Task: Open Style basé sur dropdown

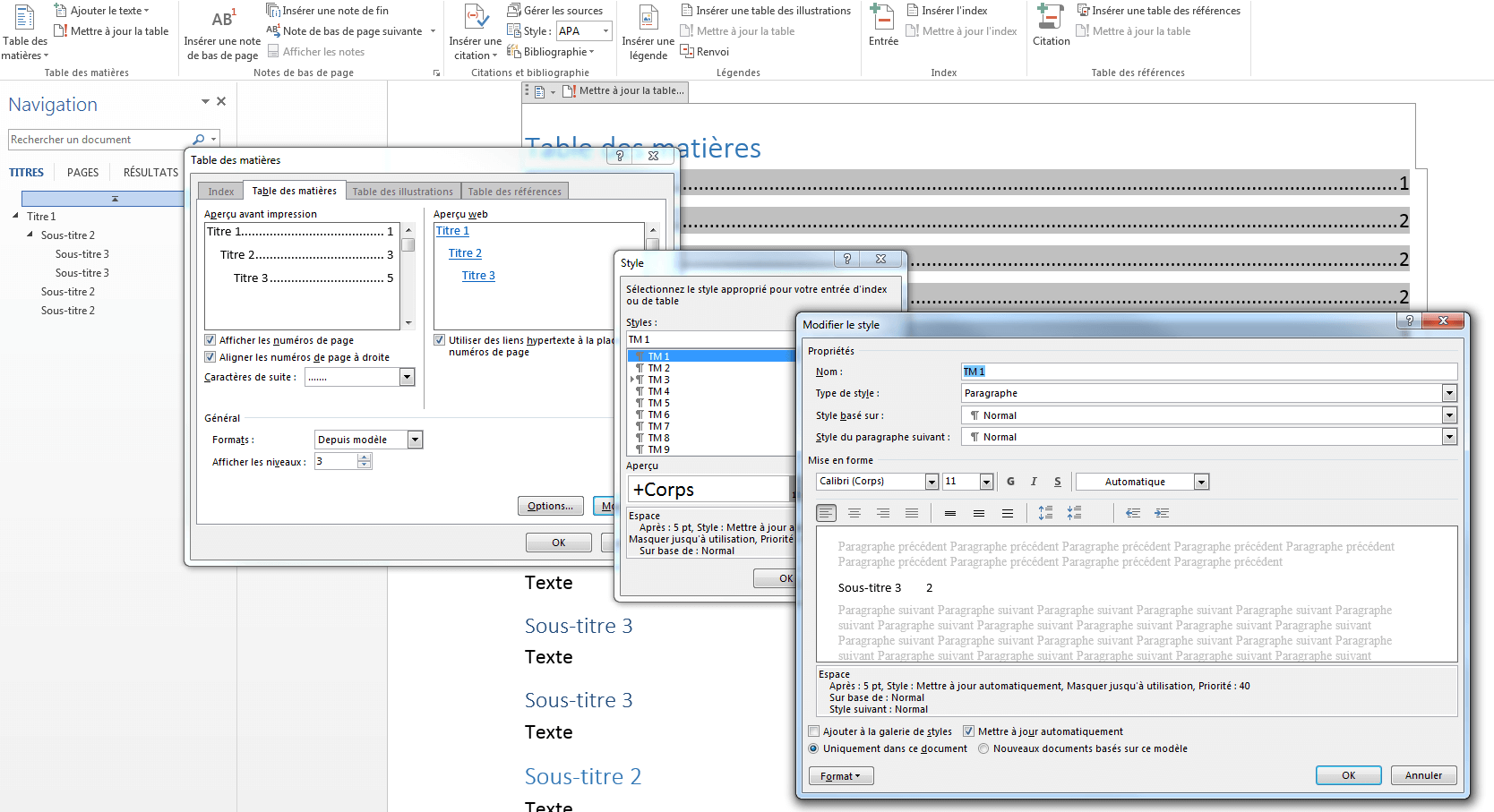Action: click(x=1449, y=415)
